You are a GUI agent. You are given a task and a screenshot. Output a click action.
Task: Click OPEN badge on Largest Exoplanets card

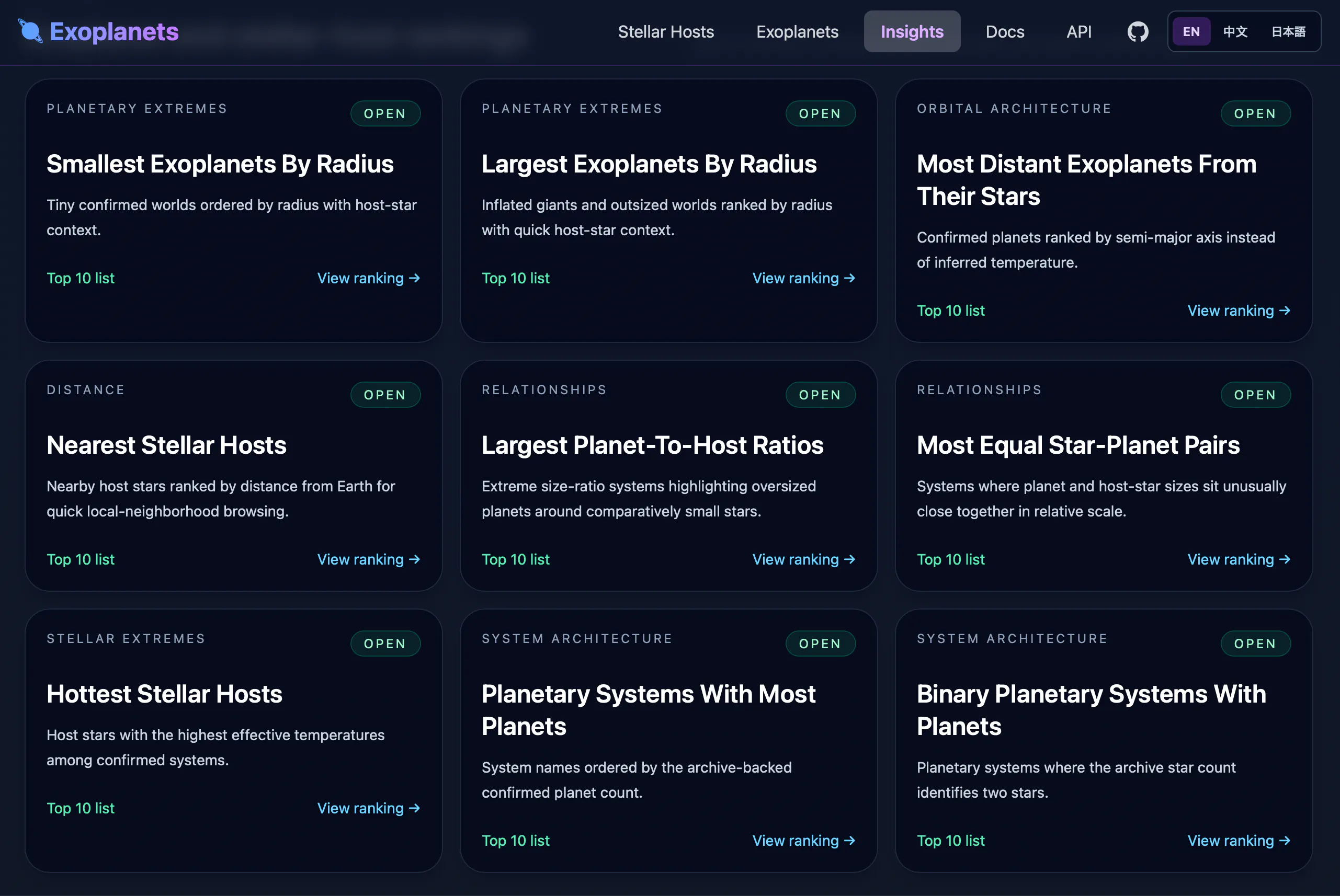[x=820, y=114]
